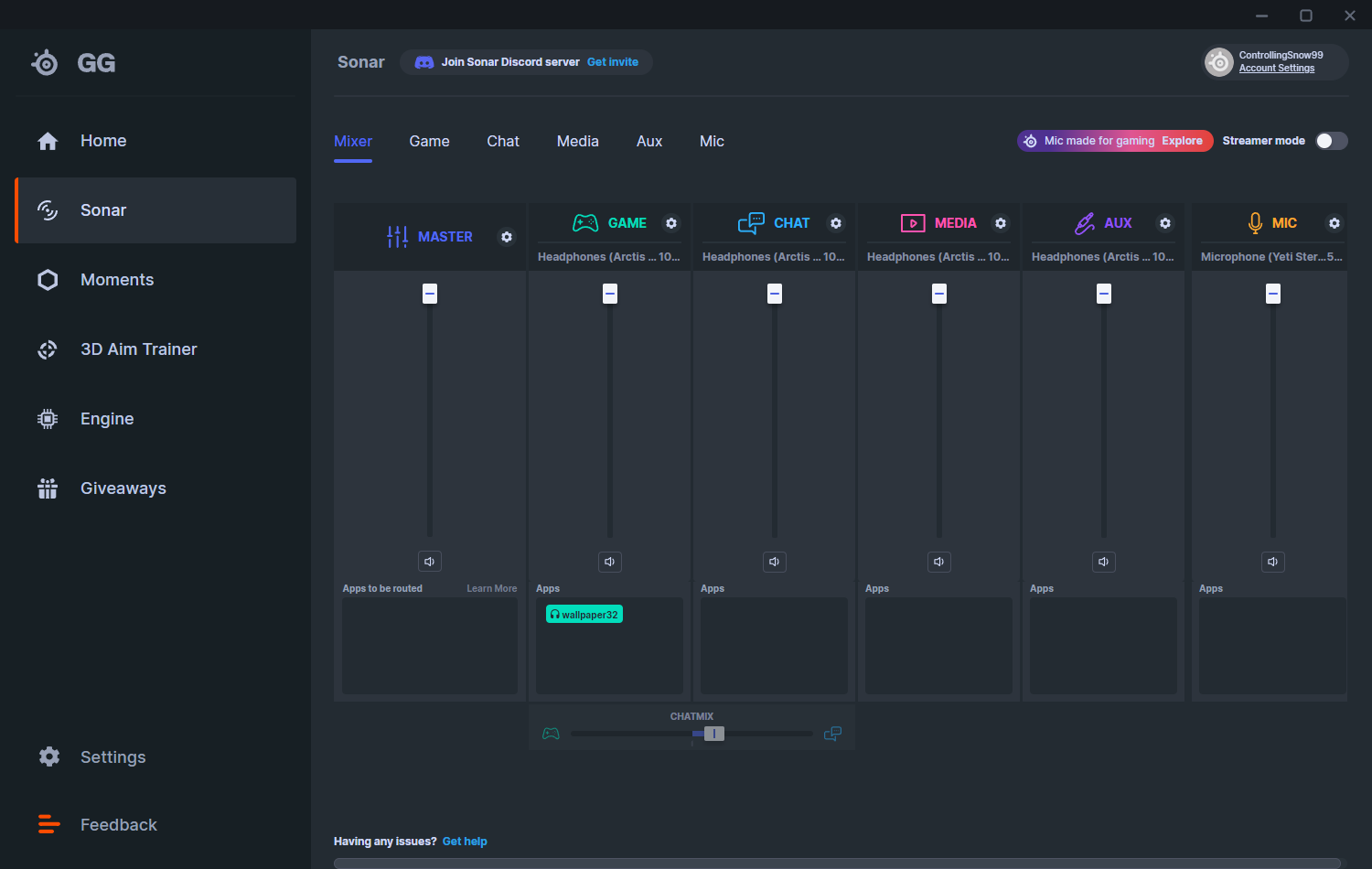Click the blue CHAT bubbles icon
The image size is (1372, 869).
[751, 223]
